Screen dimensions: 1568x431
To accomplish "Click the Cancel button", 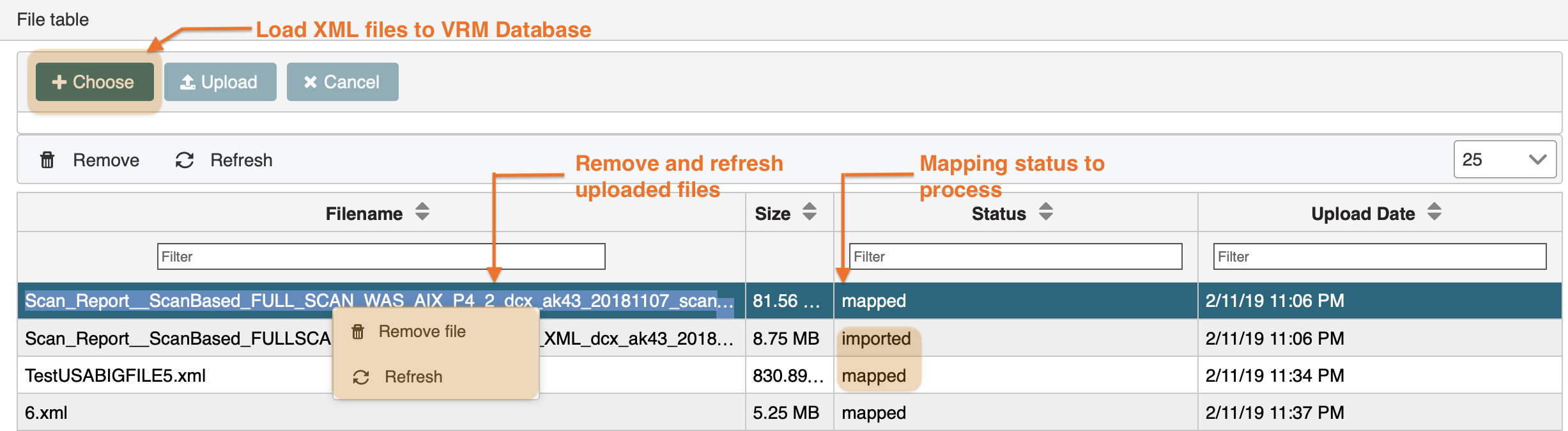I will (x=342, y=82).
